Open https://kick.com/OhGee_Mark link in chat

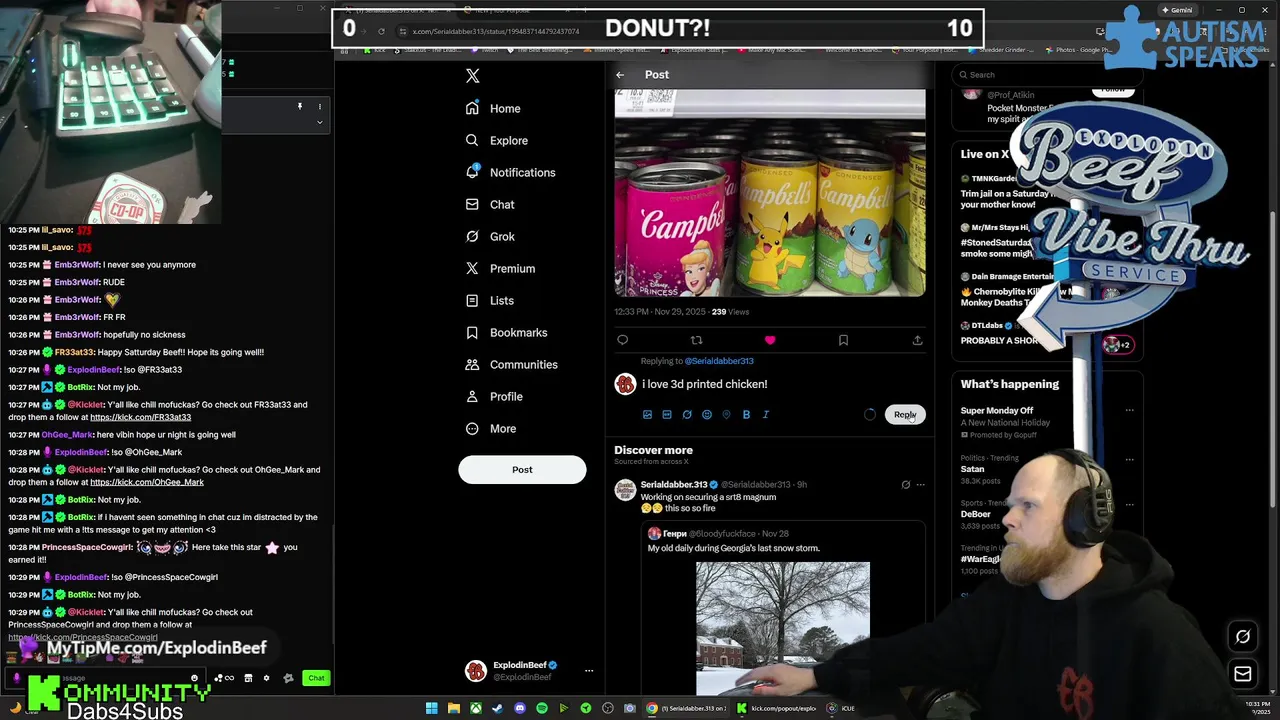[147, 482]
